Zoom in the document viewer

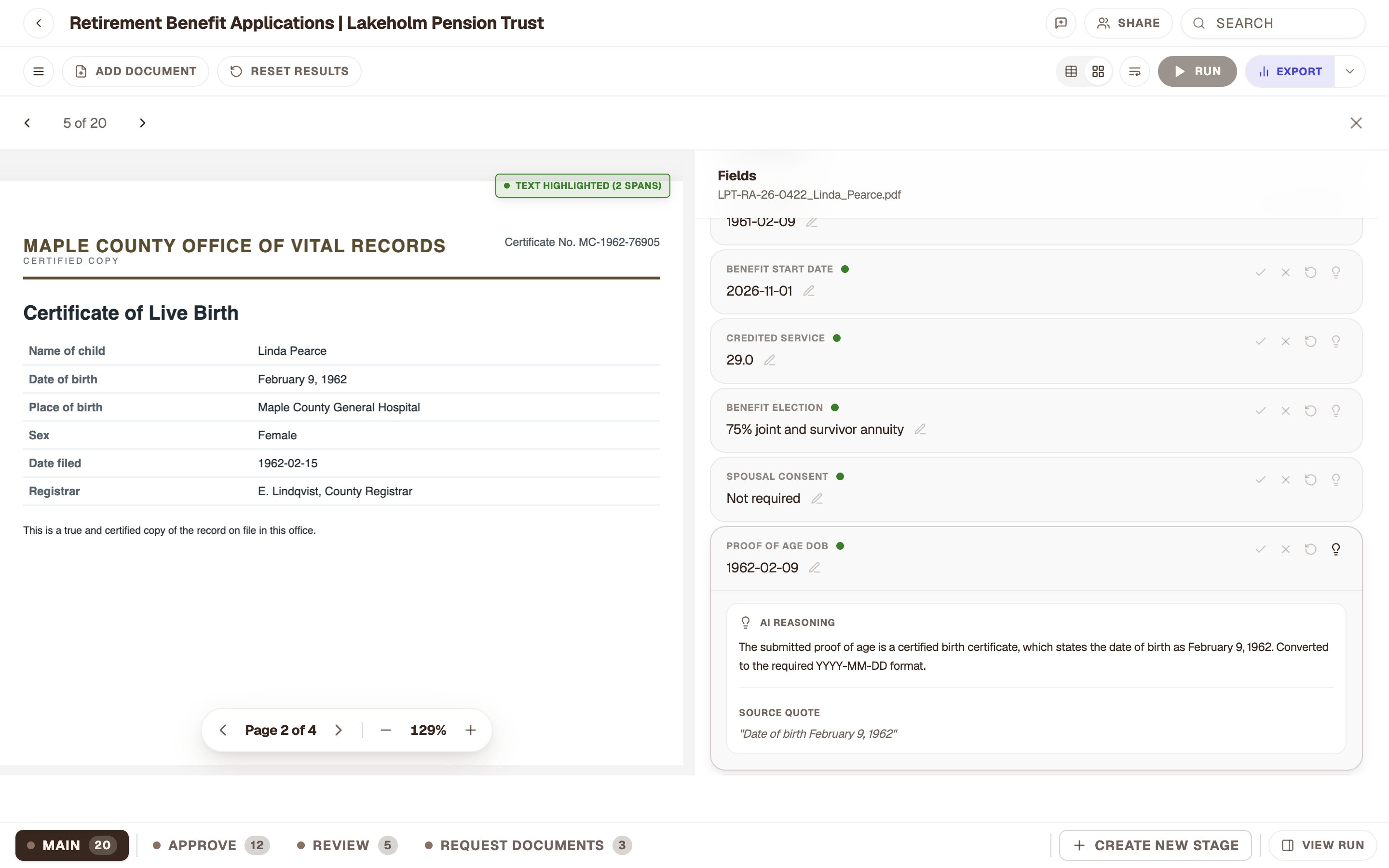pos(471,730)
